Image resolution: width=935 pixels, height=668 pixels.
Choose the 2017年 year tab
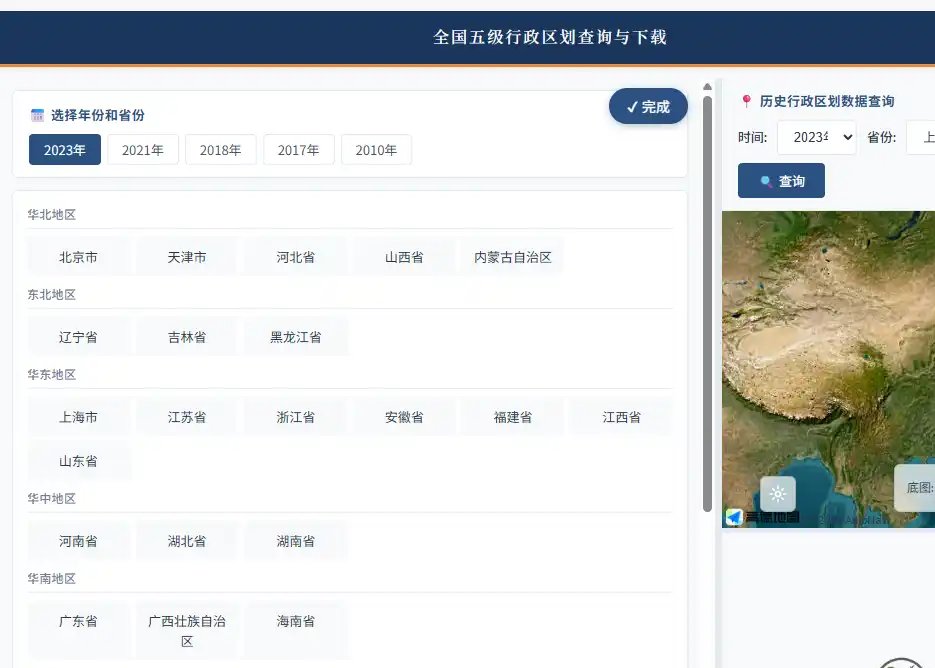(299, 150)
